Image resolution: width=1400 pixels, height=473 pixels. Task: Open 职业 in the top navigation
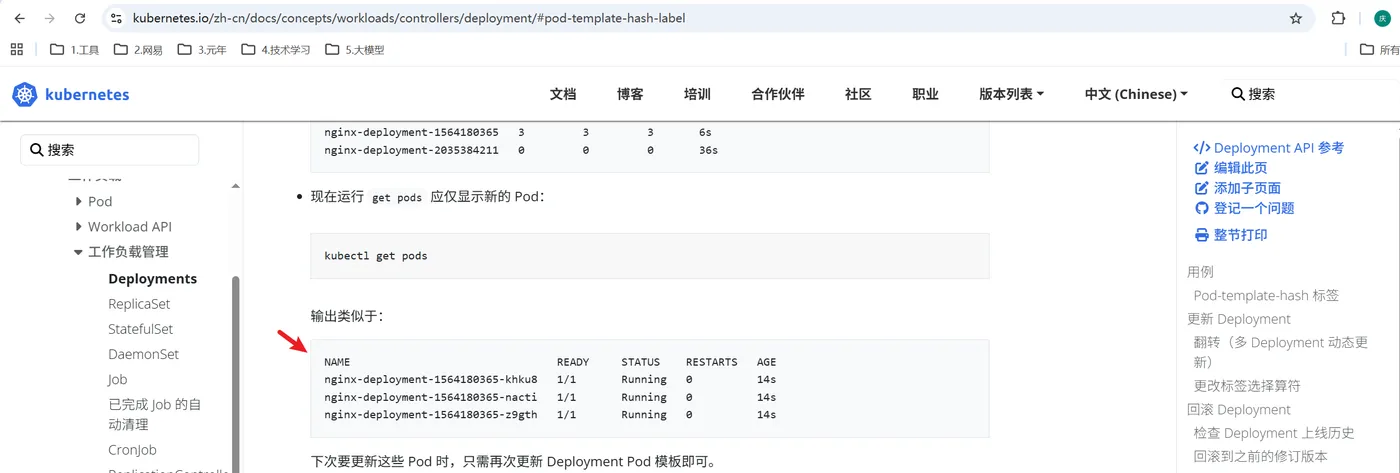[x=925, y=94]
